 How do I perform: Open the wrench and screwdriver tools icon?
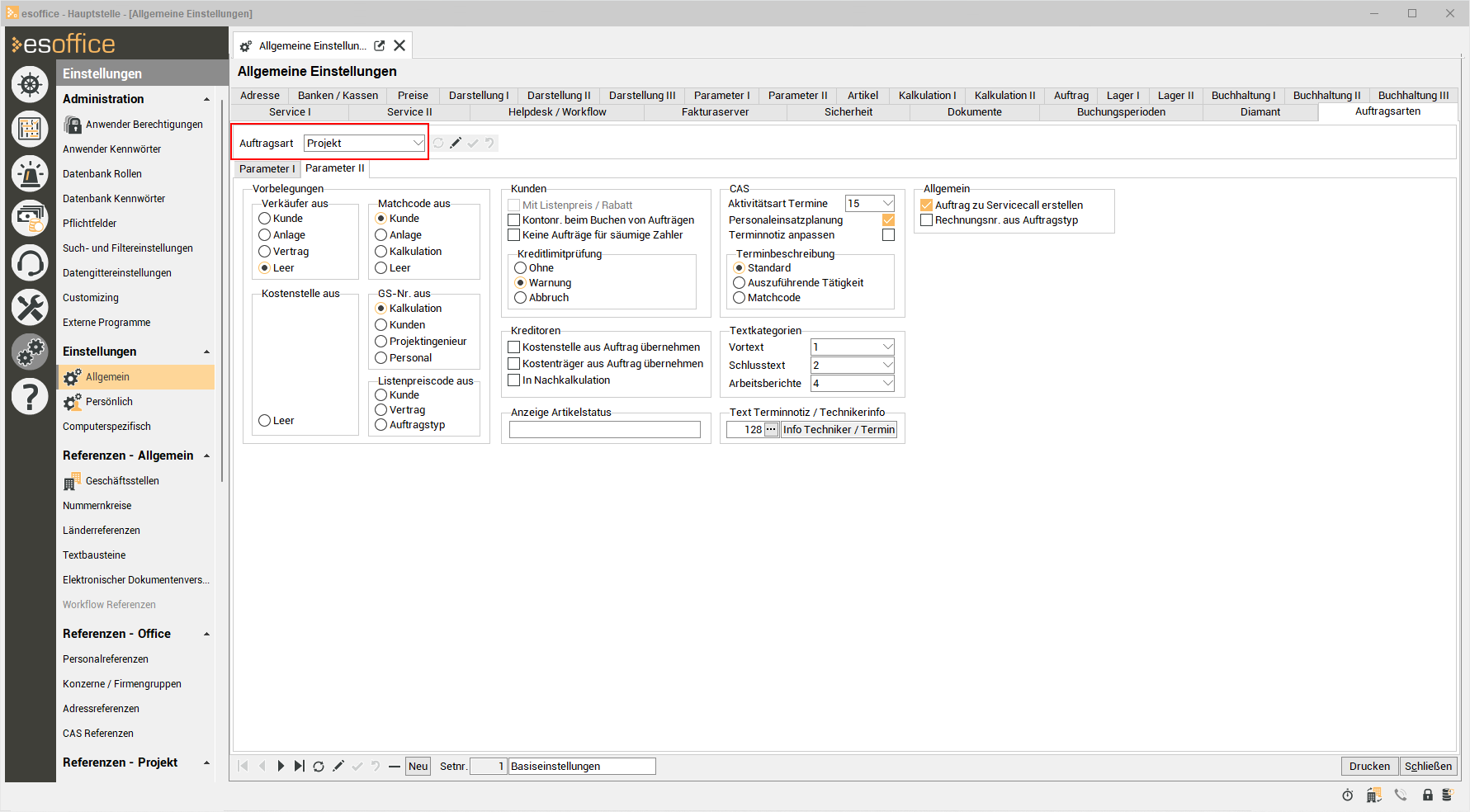[30, 307]
